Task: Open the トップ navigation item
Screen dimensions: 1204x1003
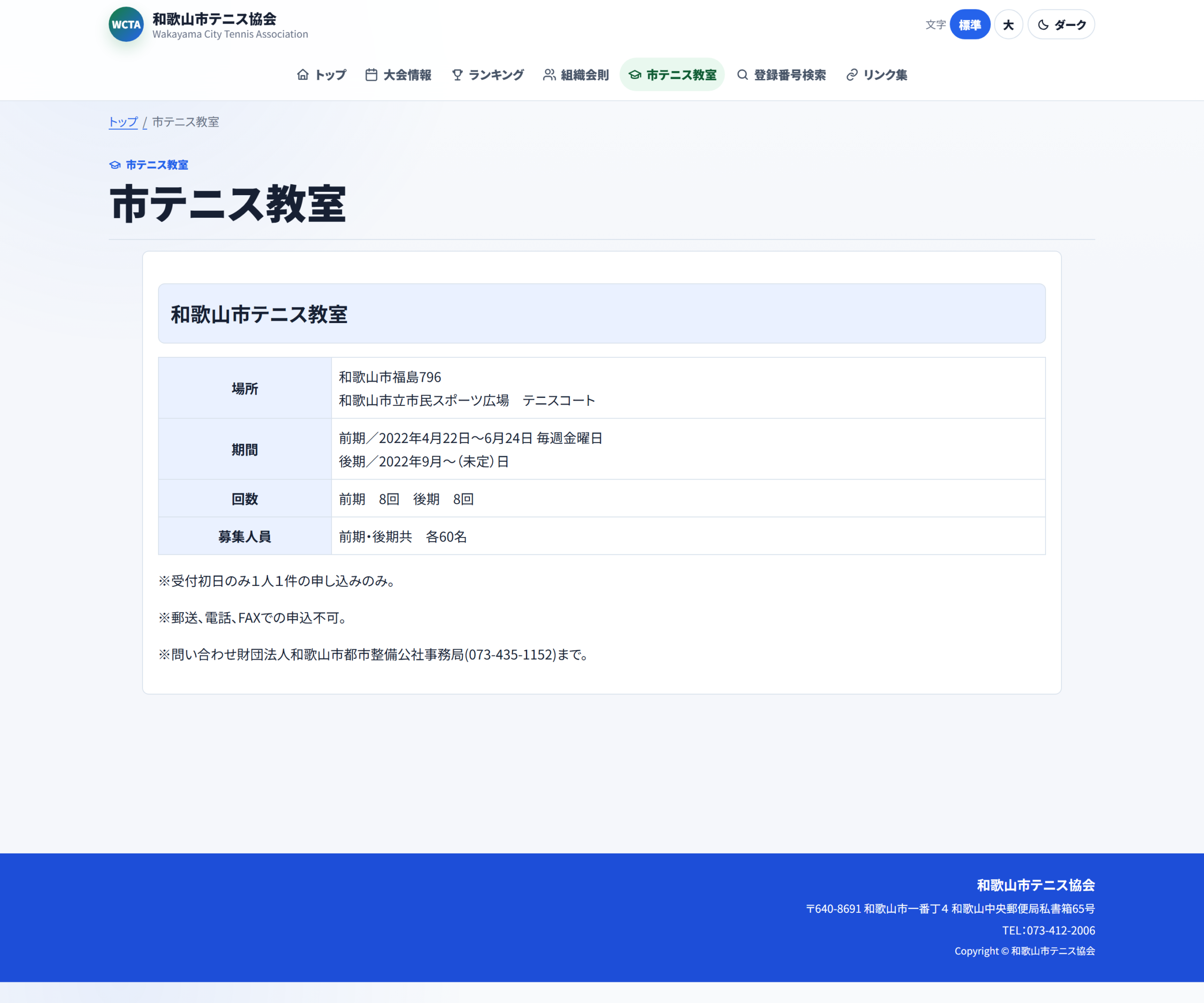Action: [322, 74]
